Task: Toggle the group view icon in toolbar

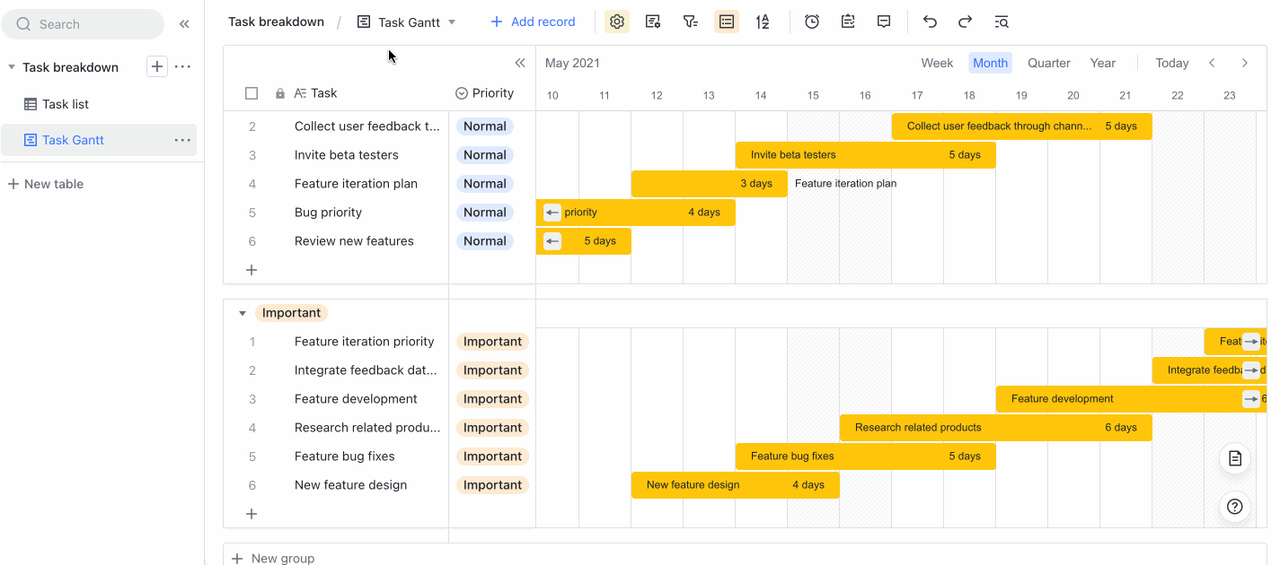Action: coord(727,22)
